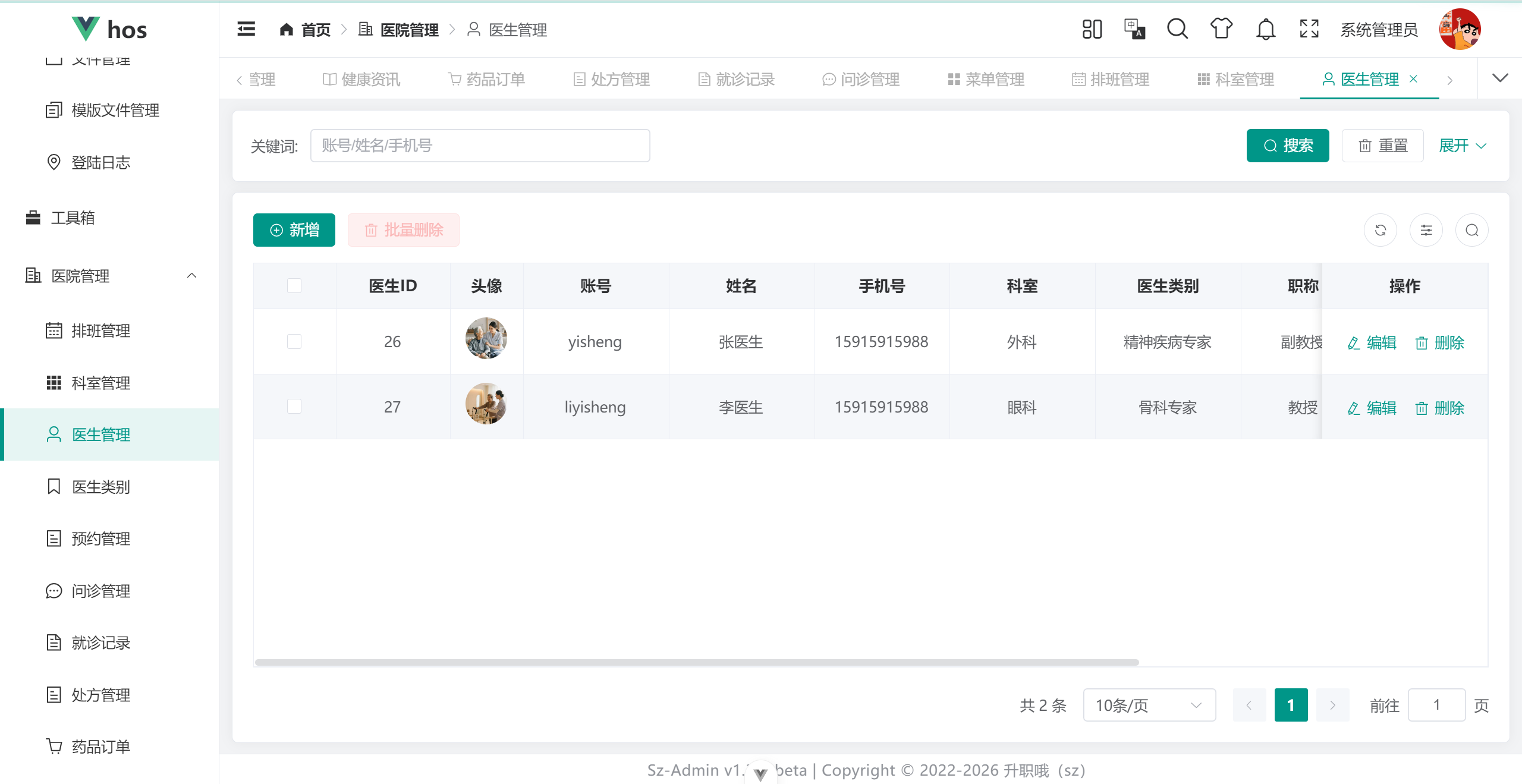Refresh the doctor table

click(x=1381, y=230)
